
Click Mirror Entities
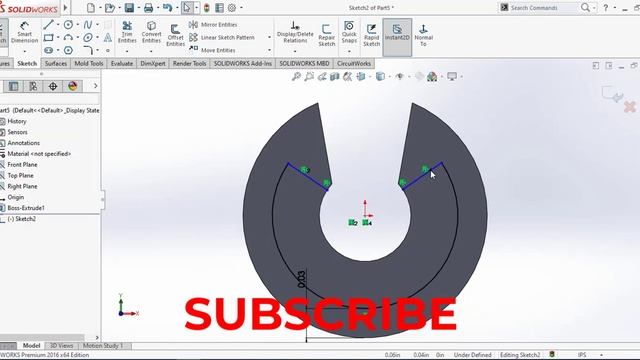coord(213,24)
